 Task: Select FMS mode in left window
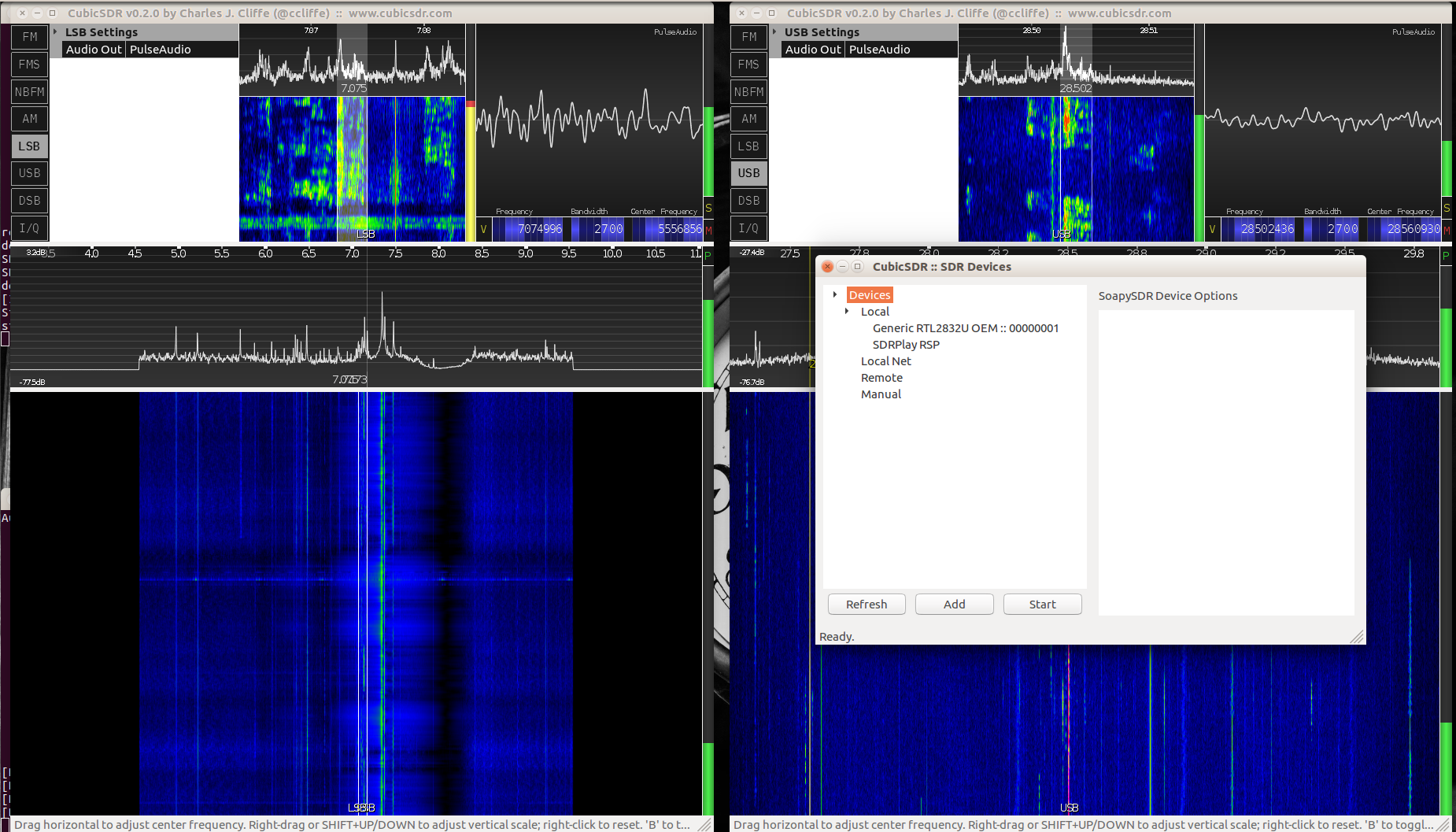(30, 65)
